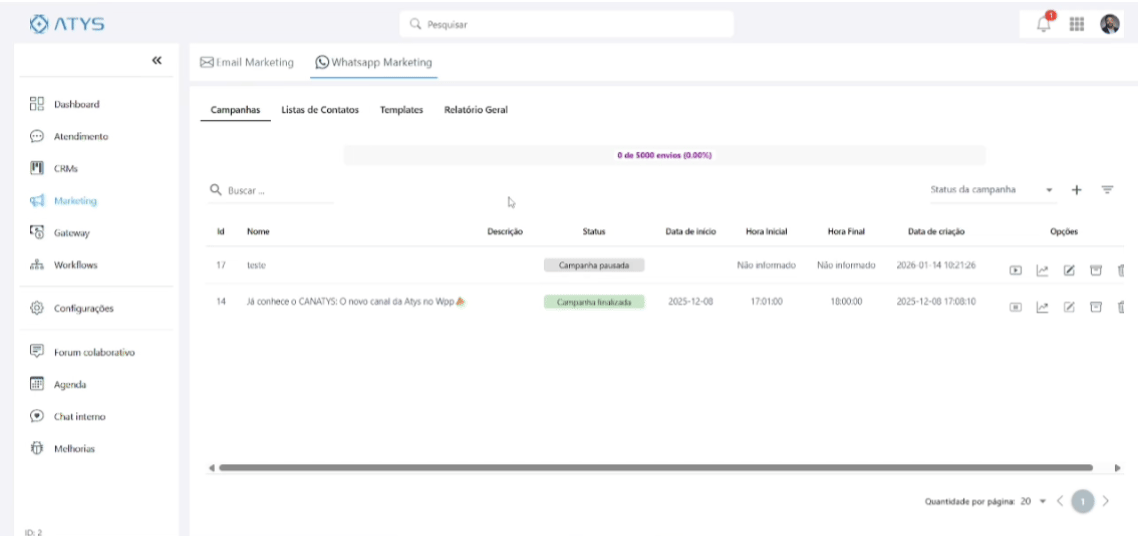Go to Atendimento in sidebar

tap(80, 137)
